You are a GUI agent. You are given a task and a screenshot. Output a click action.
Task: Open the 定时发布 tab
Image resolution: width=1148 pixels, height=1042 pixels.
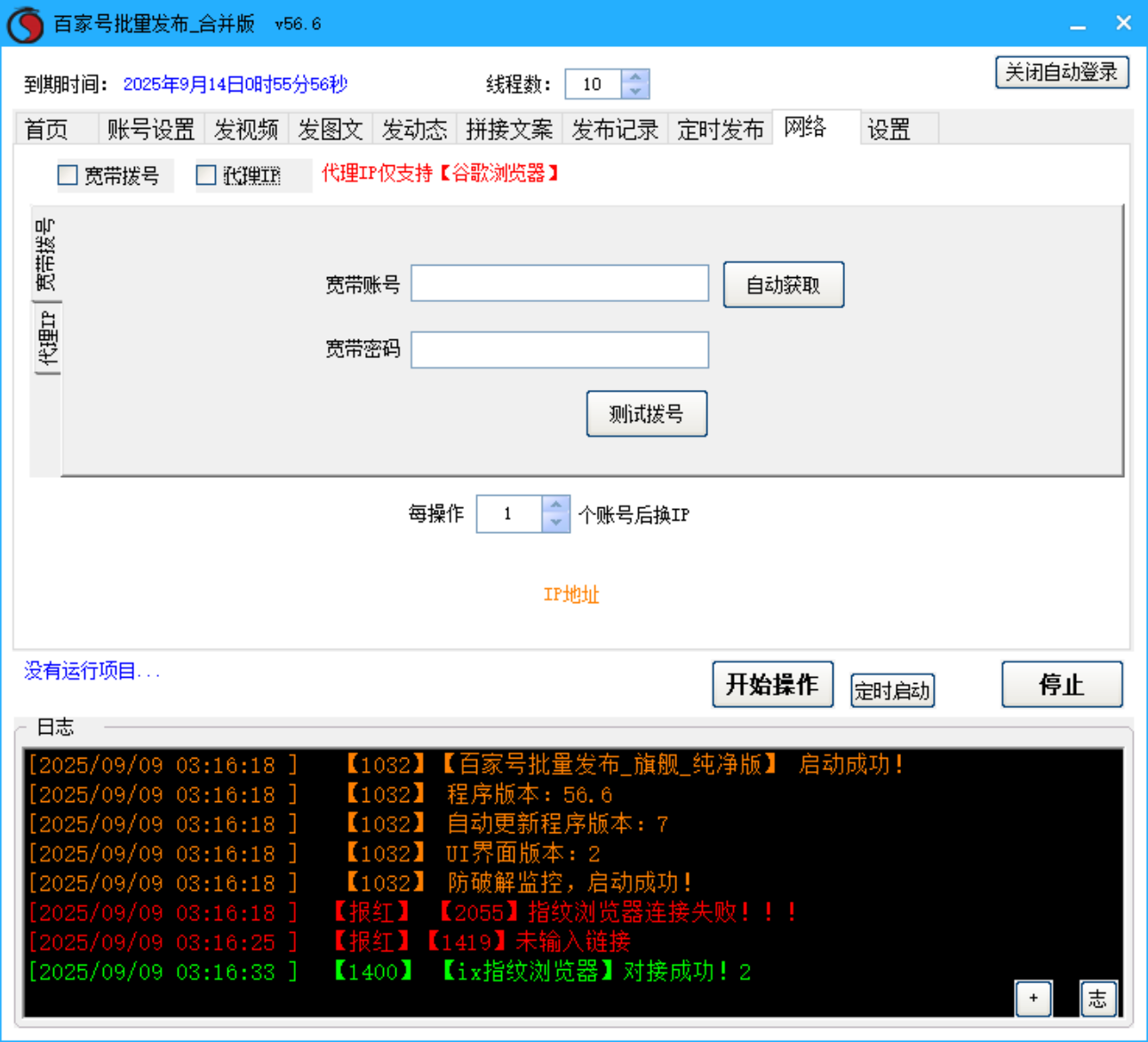720,129
